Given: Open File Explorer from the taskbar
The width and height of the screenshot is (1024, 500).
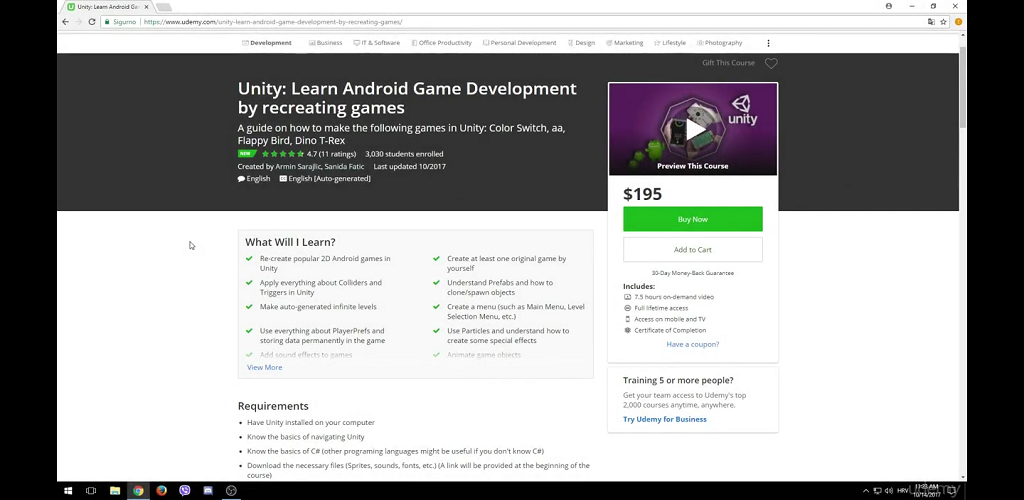Looking at the screenshot, I should pyautogui.click(x=115, y=490).
